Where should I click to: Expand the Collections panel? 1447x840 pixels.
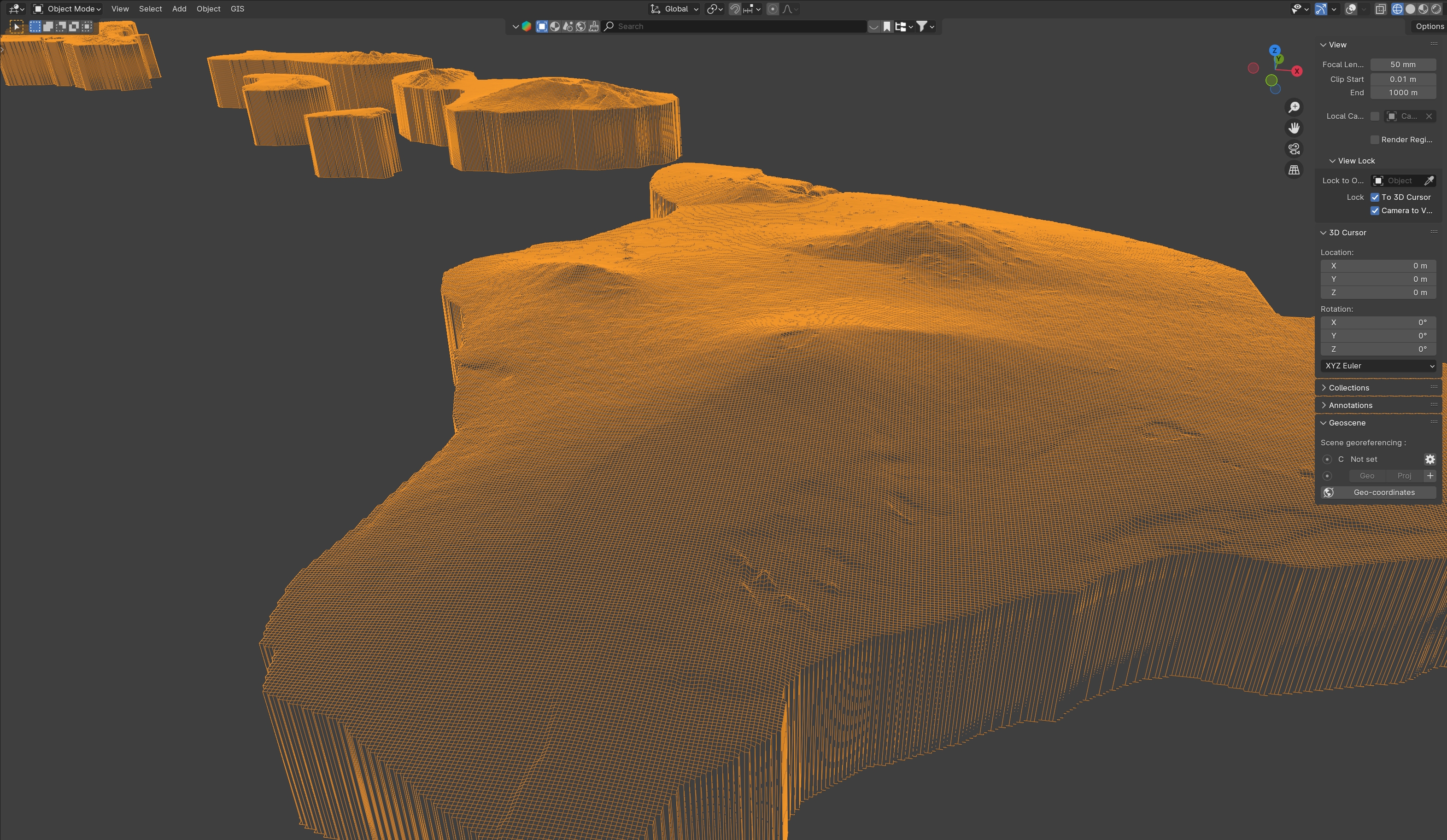(x=1348, y=388)
